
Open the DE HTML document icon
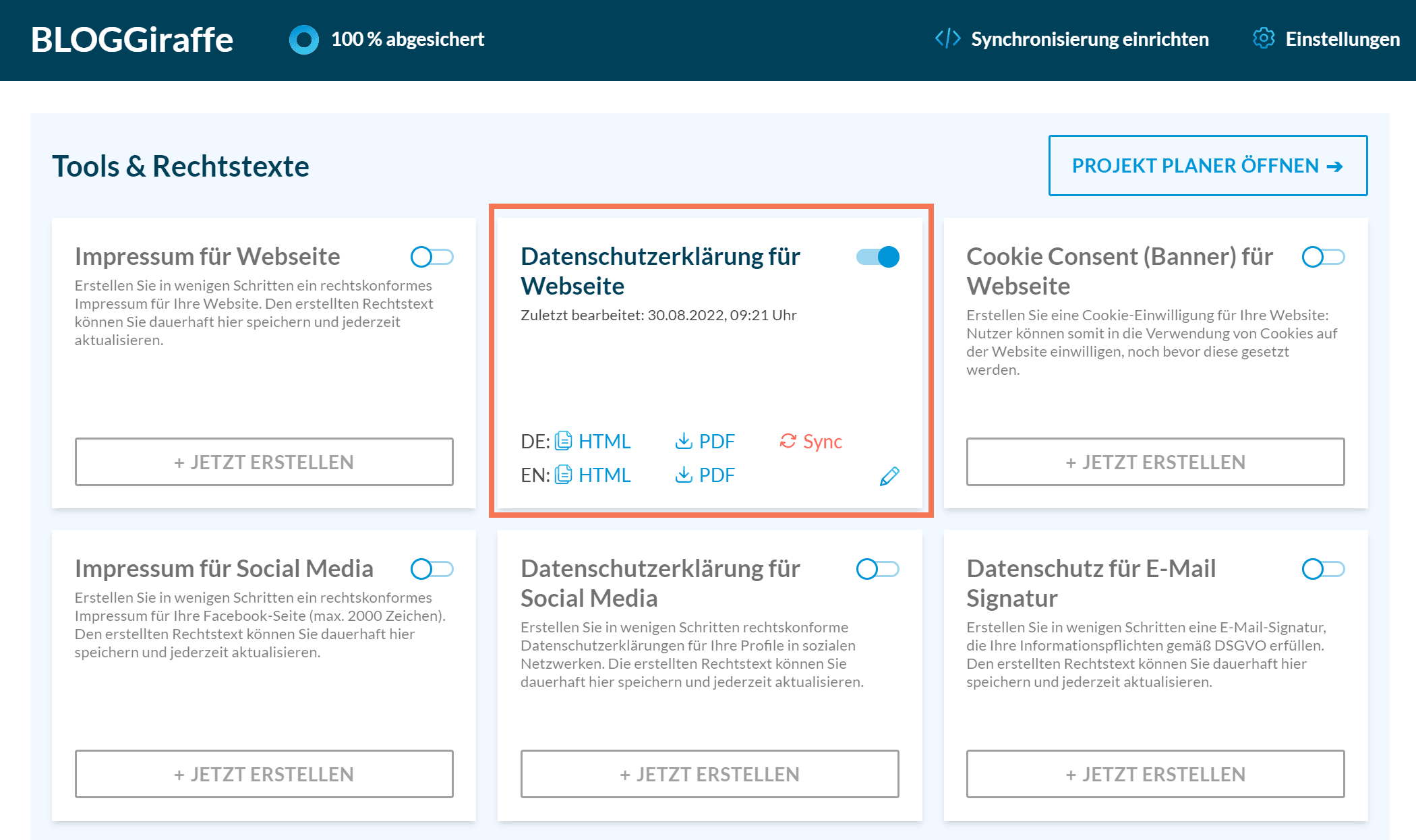click(563, 441)
